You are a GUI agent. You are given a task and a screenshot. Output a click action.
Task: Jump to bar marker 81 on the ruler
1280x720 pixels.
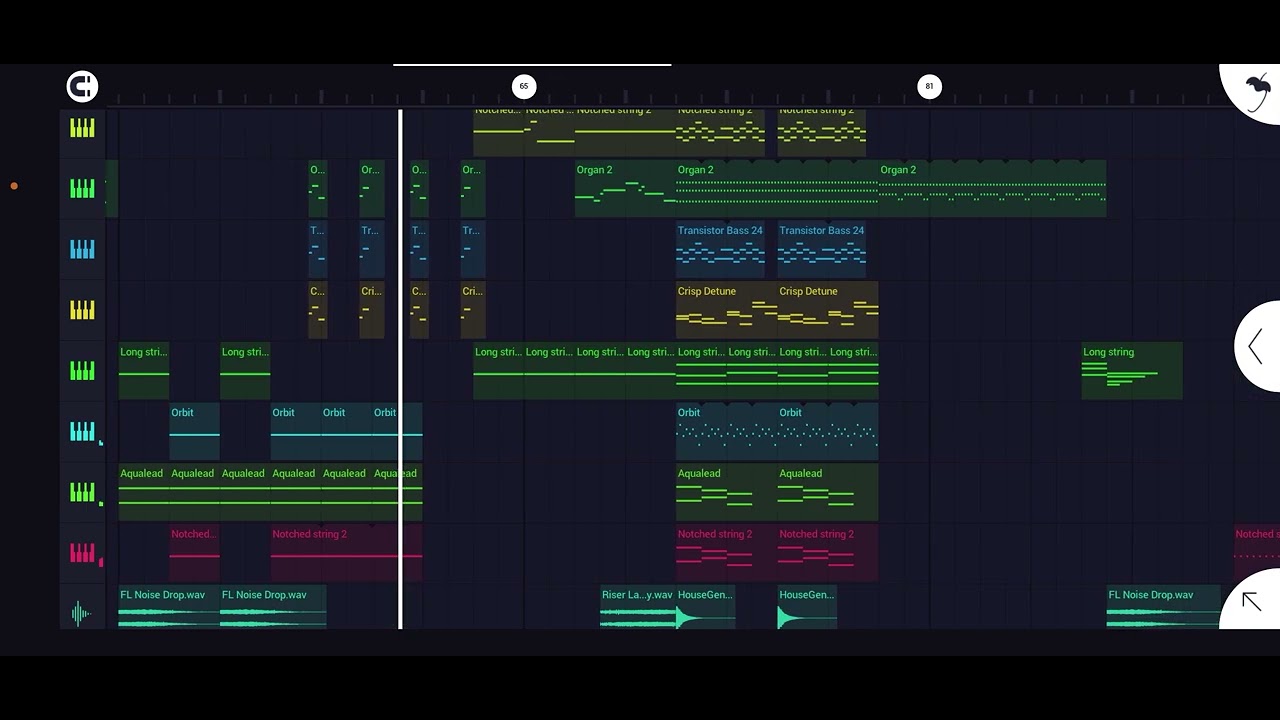(x=929, y=86)
